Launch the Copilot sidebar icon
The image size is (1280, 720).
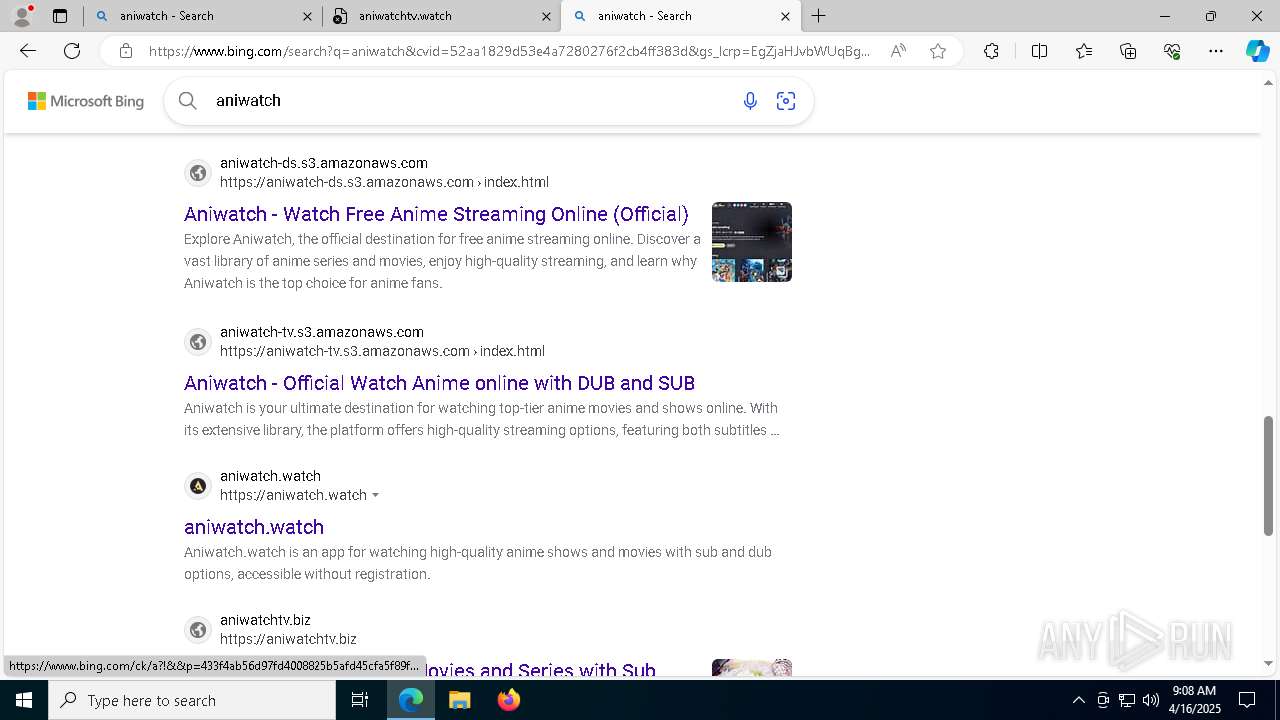click(1257, 51)
